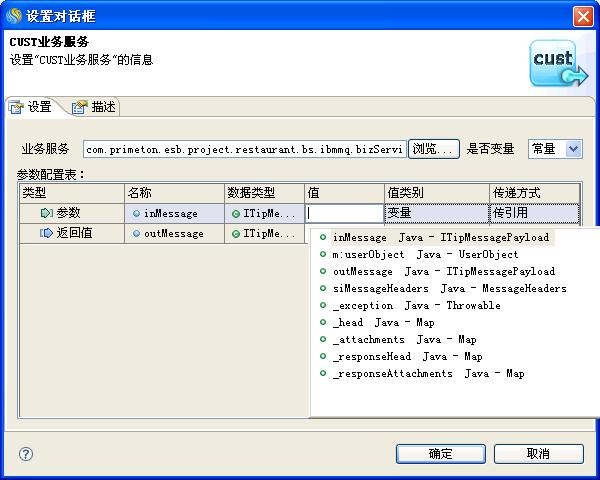Click the 传递方式 column header
Image resolution: width=600 pixels, height=480 pixels.
pos(535,193)
